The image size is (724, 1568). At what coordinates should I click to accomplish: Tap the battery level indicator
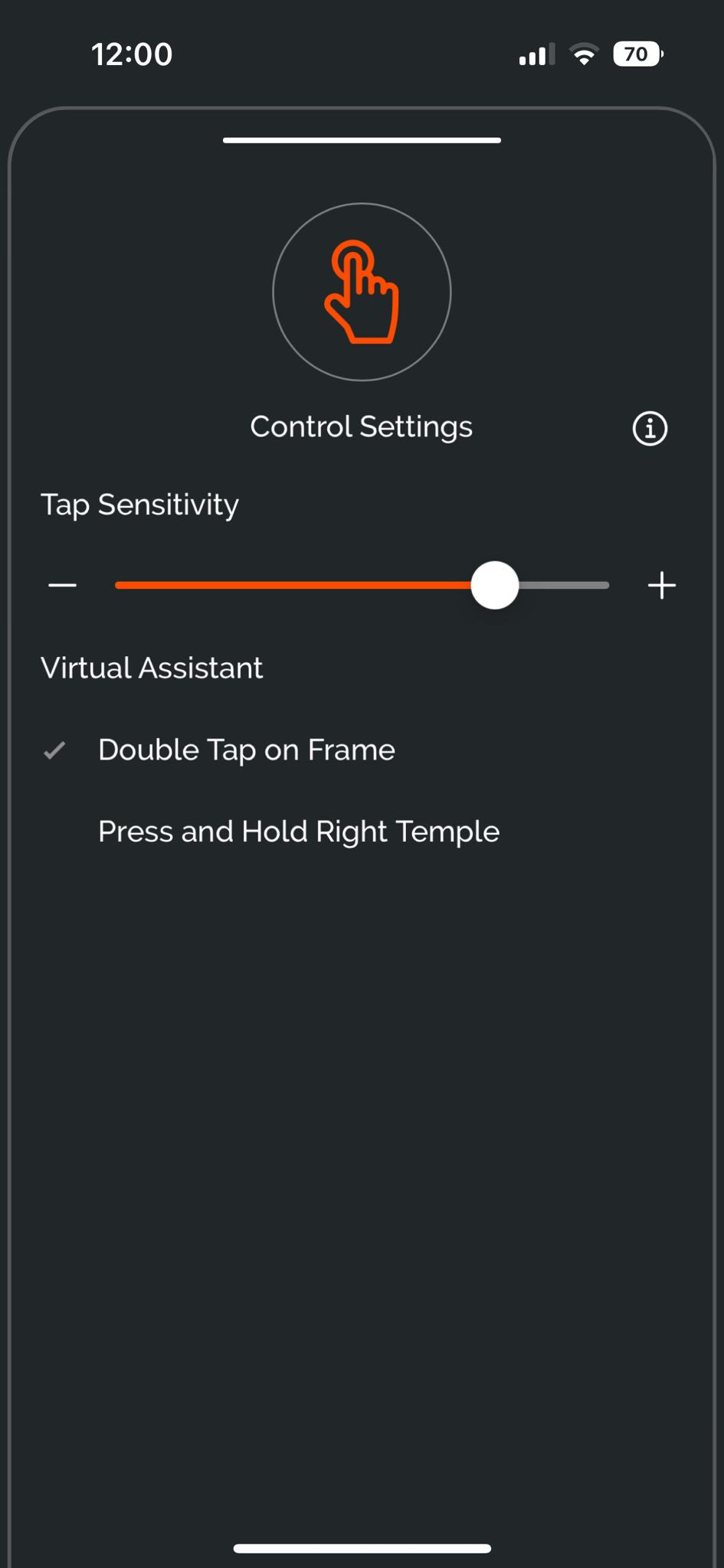(637, 54)
